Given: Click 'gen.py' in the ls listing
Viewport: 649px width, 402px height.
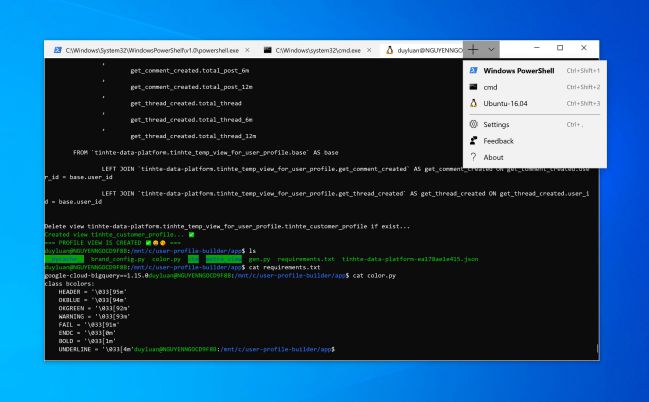Looking at the screenshot, I should coord(260,259).
